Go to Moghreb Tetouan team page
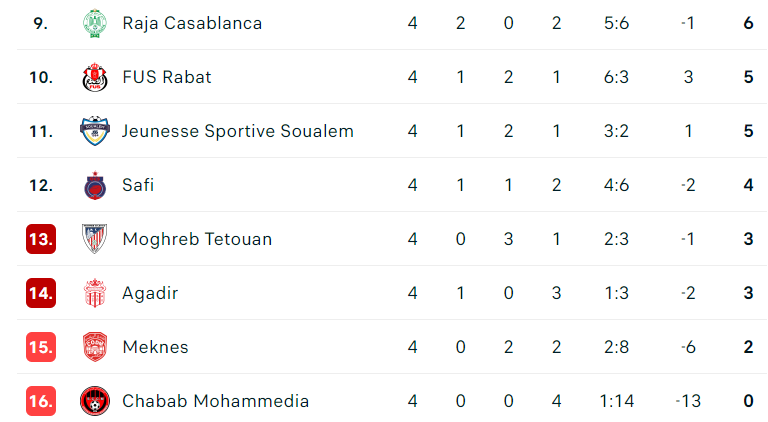The image size is (768, 422). pos(197,239)
